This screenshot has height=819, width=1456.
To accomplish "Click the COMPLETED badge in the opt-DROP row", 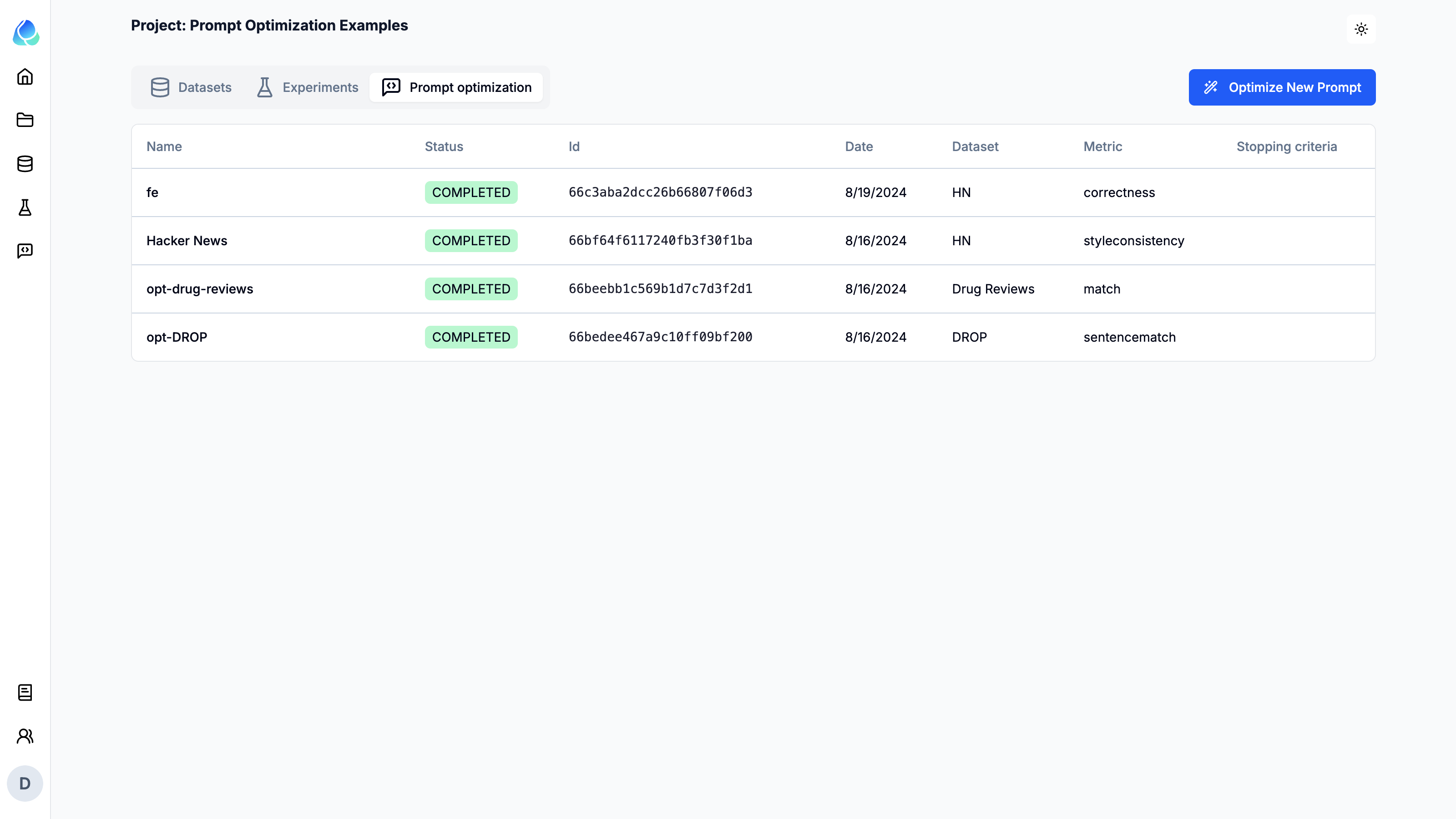I will (471, 337).
